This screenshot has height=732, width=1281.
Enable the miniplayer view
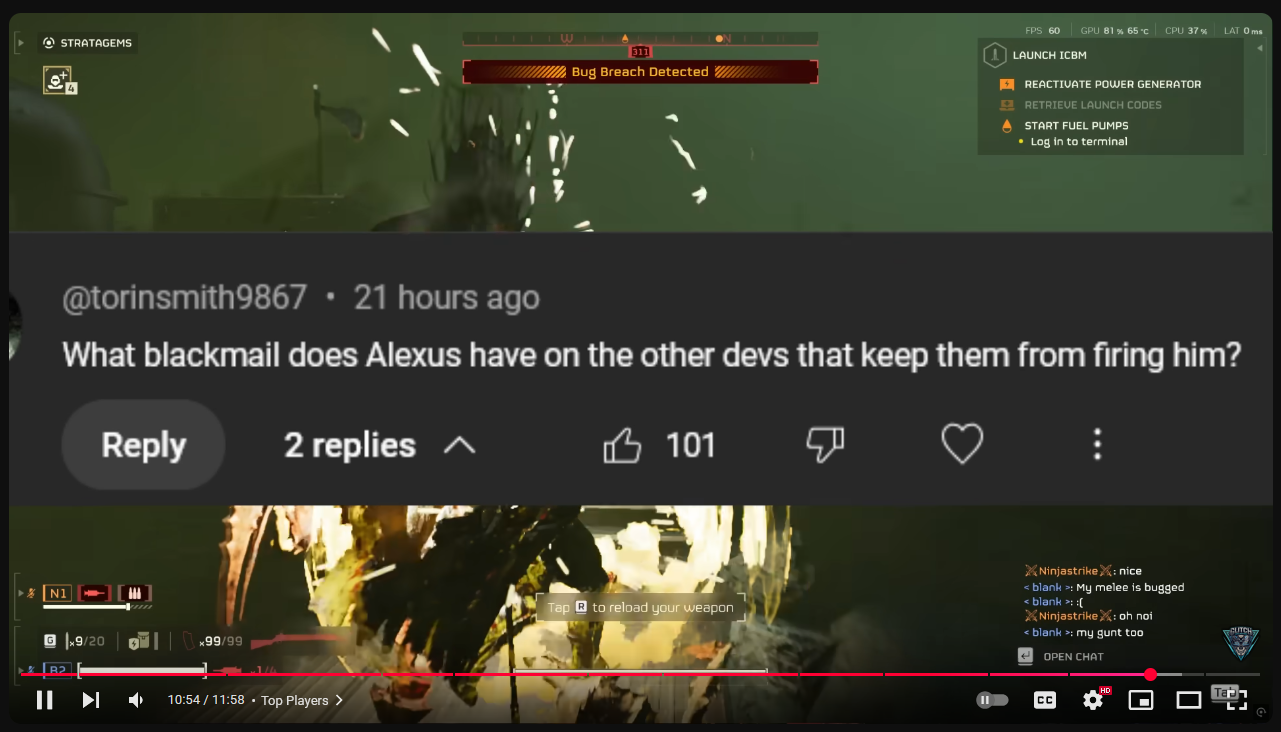click(1141, 700)
